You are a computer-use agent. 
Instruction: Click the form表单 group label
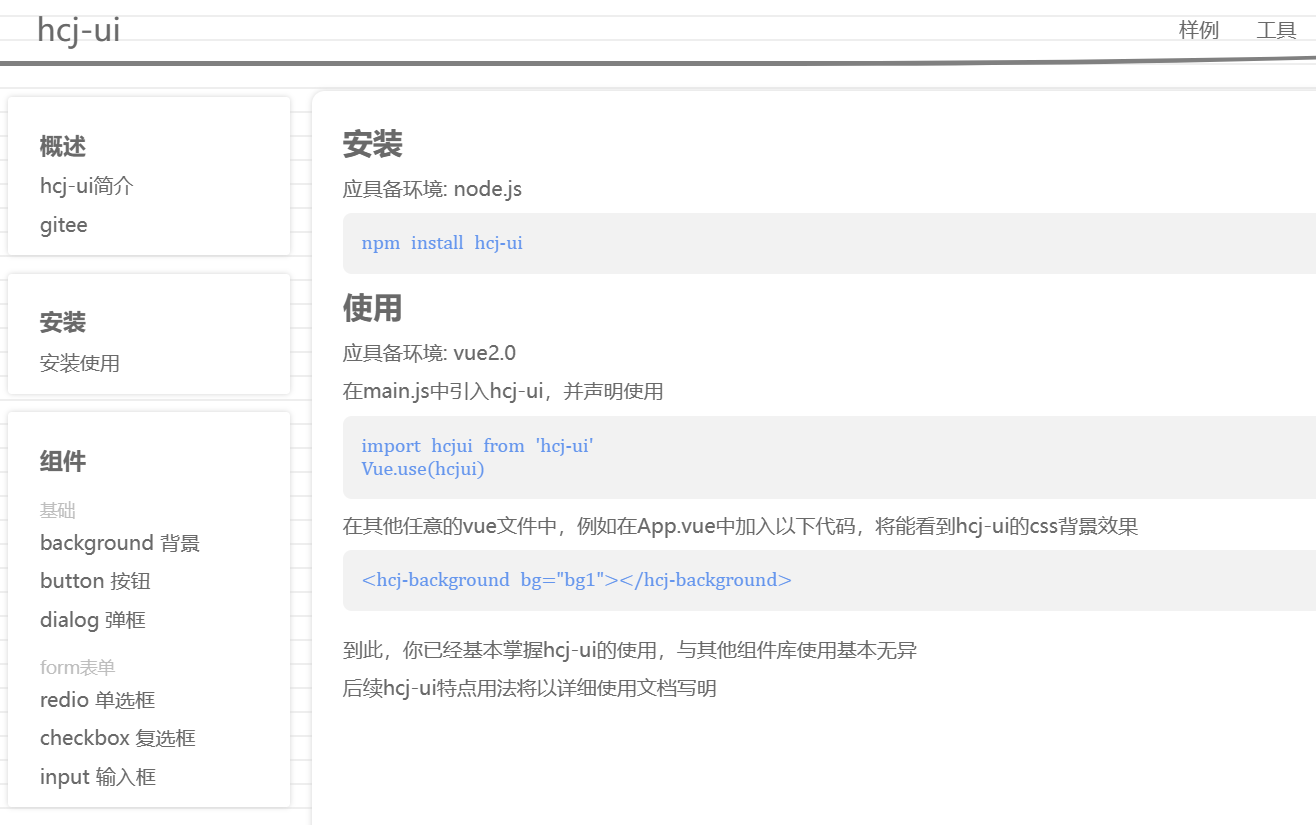(x=78, y=667)
